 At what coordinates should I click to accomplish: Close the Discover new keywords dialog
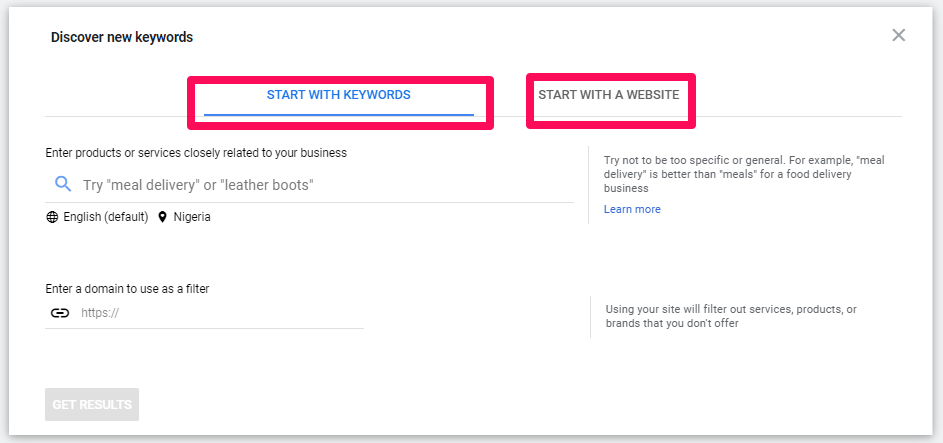click(898, 36)
